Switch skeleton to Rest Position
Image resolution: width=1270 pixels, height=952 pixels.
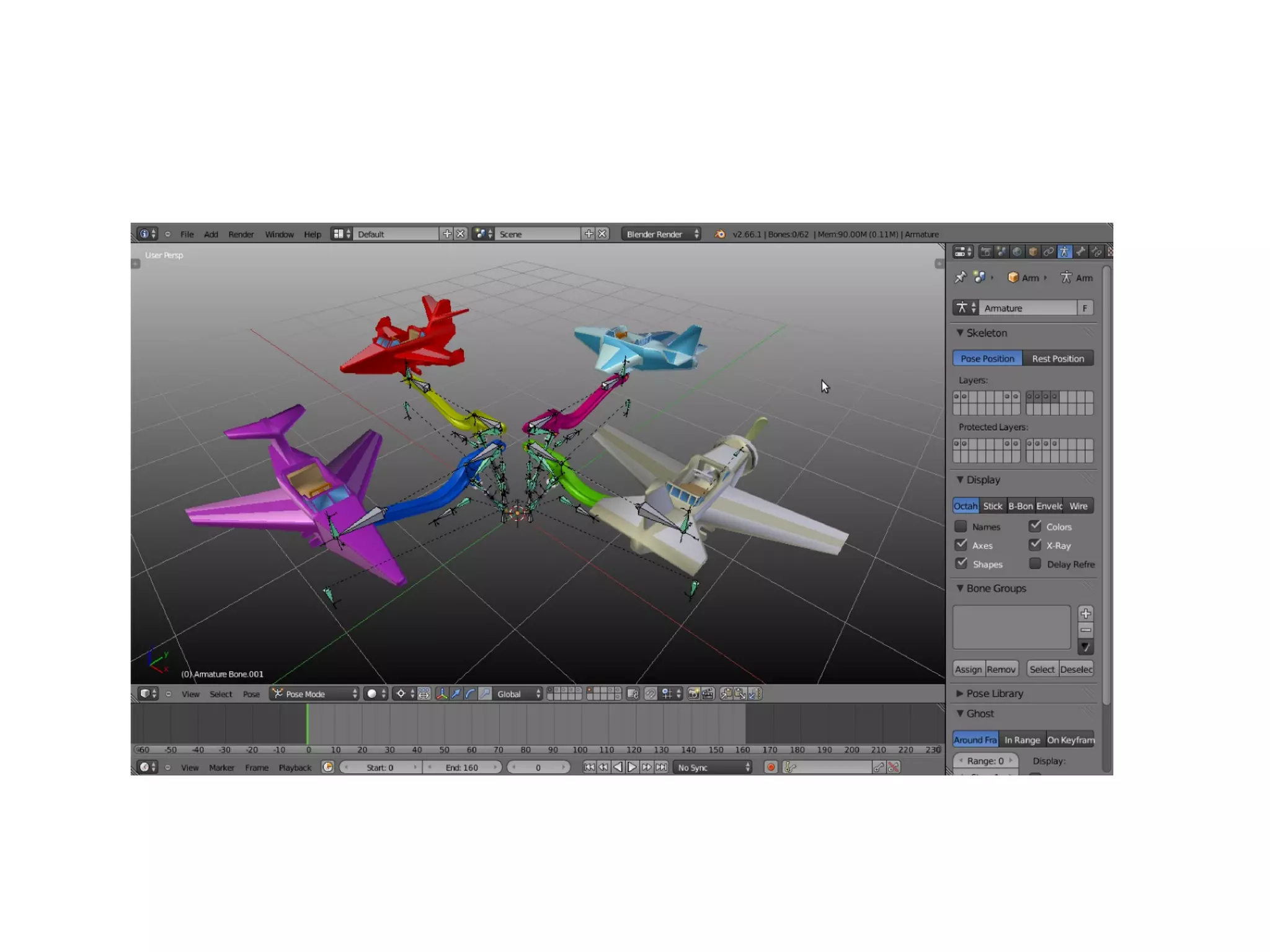(x=1057, y=358)
